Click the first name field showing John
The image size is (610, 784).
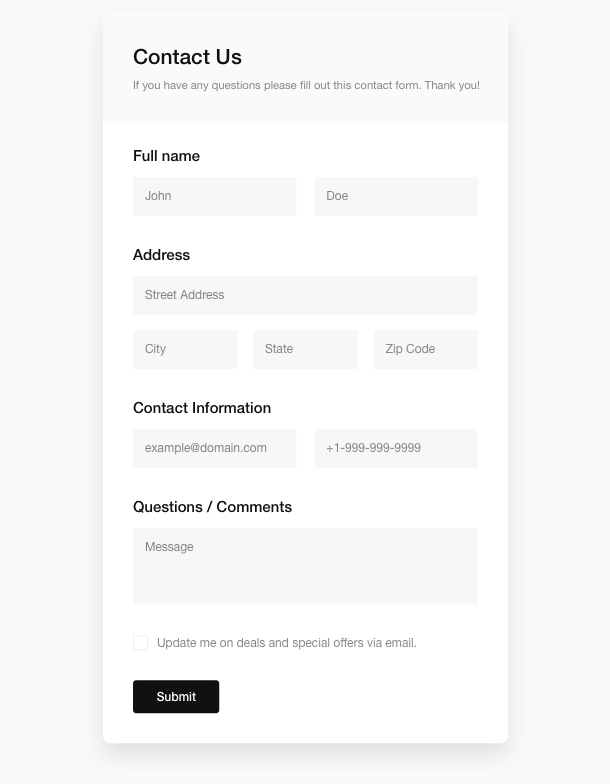click(x=214, y=196)
